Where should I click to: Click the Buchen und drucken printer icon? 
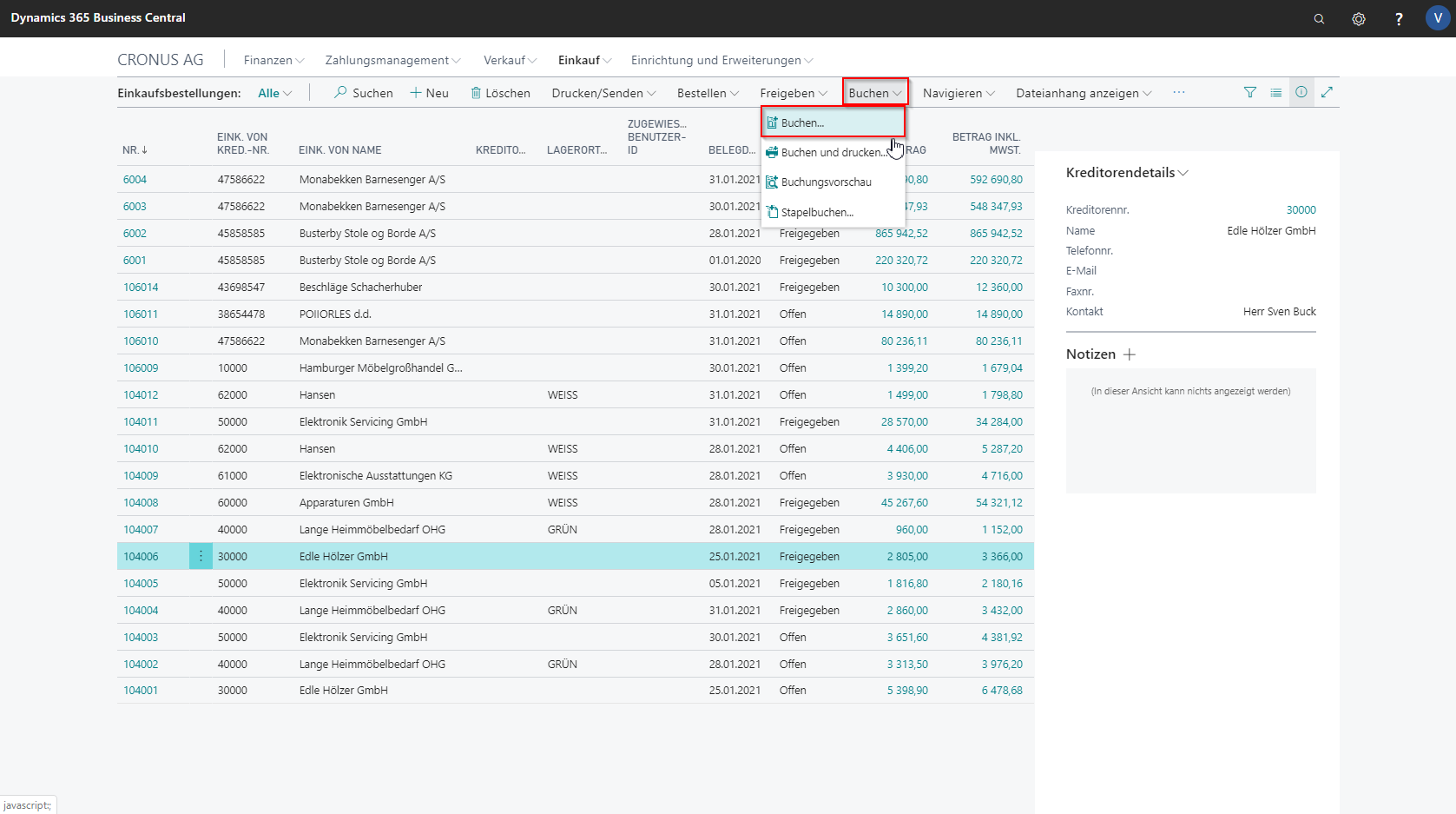point(772,152)
